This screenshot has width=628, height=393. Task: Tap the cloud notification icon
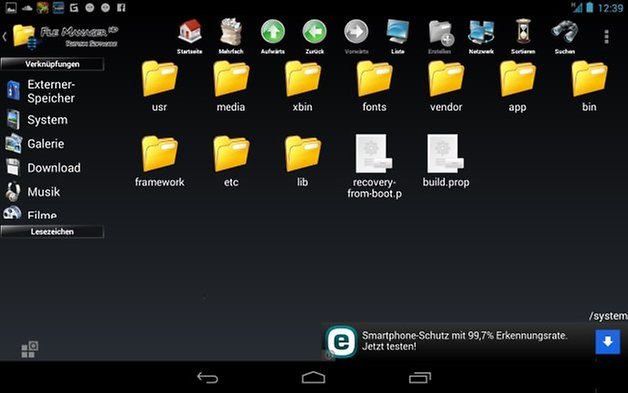tap(27, 8)
